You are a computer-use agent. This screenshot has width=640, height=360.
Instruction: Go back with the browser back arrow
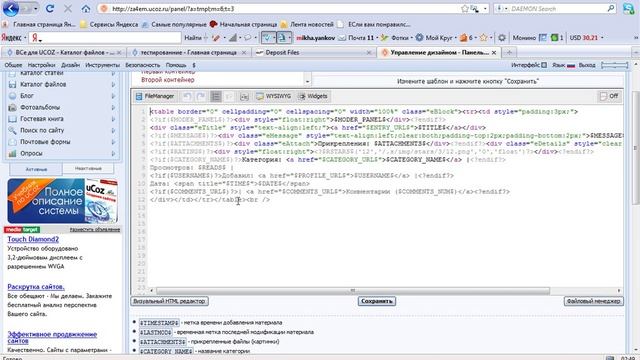(10, 8)
